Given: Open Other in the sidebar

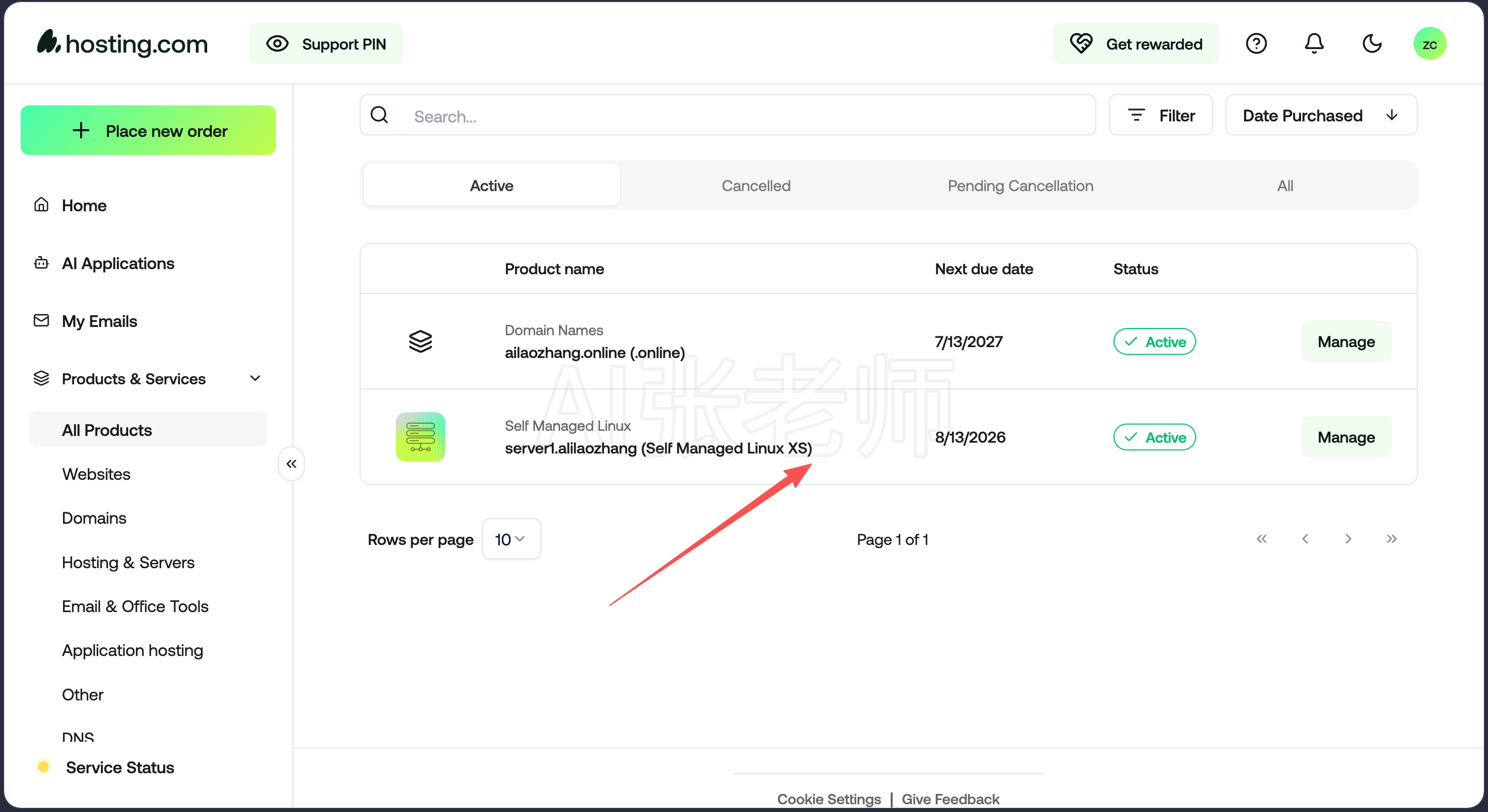Looking at the screenshot, I should [83, 695].
